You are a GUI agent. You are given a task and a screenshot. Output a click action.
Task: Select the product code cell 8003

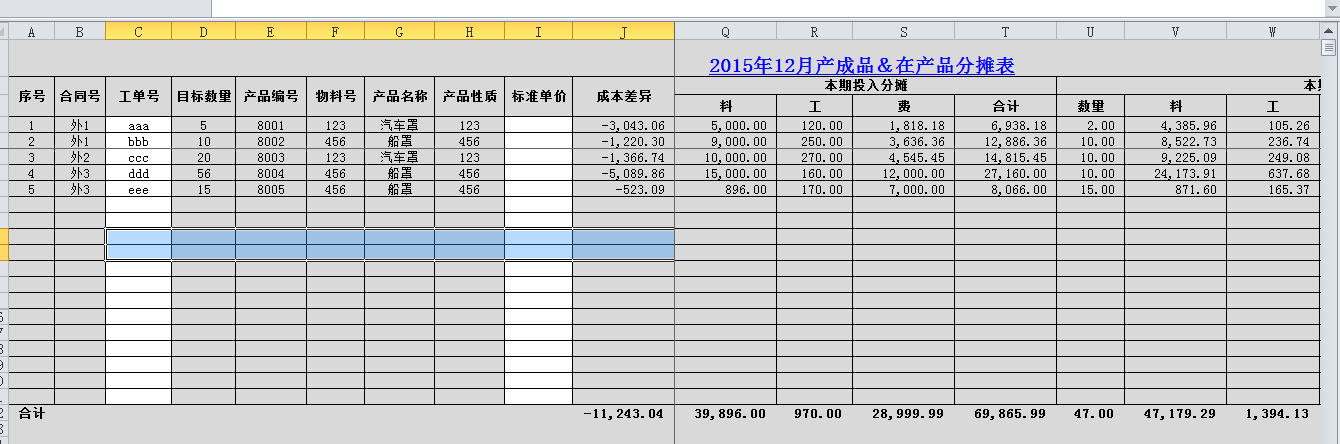tap(270, 158)
